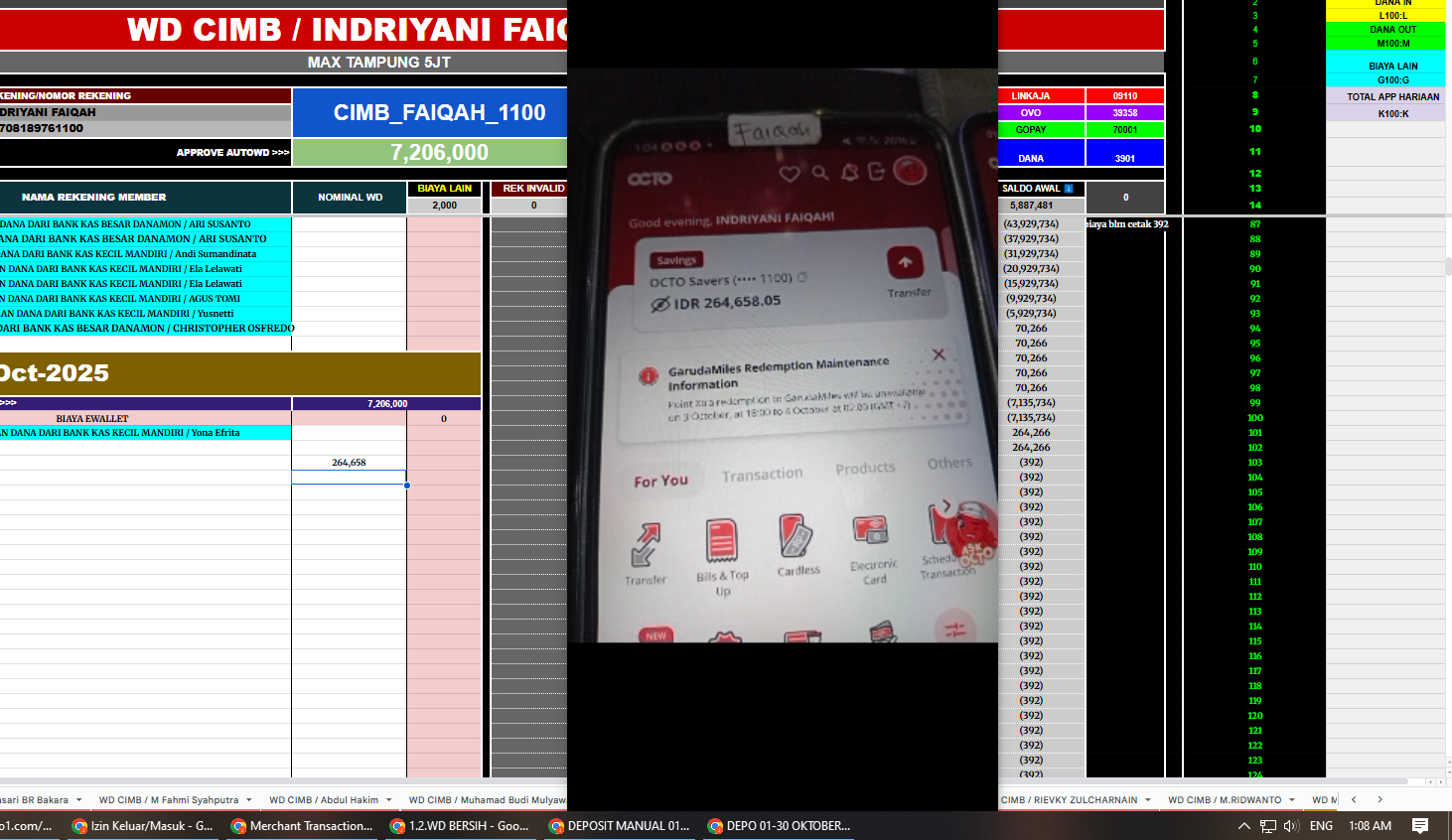Viewport: 1452px width, 840px height.
Task: Select the green 7,206,000 approve amount cell
Action: pyautogui.click(x=439, y=152)
